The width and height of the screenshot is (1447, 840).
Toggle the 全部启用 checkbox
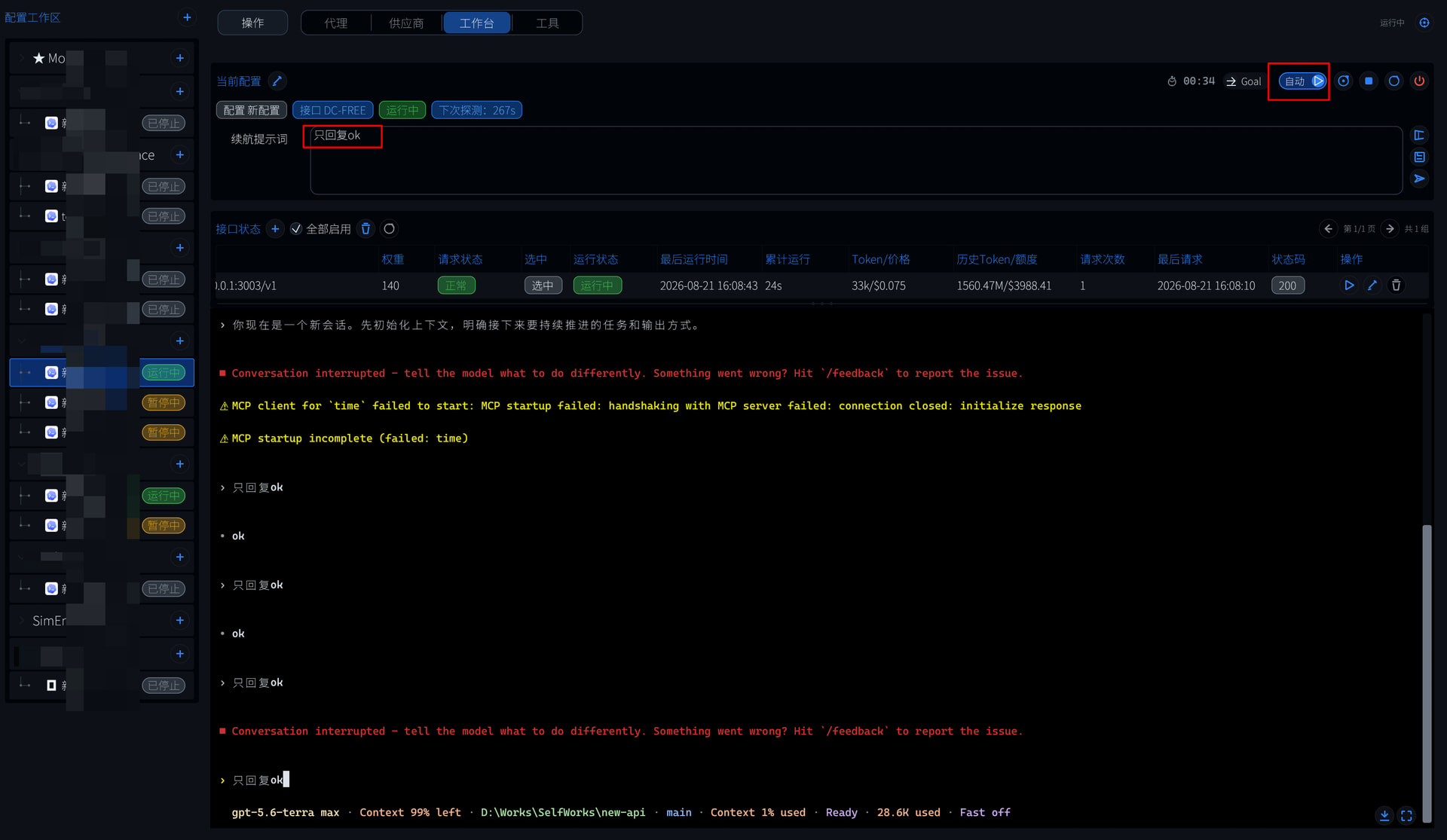tap(296, 229)
